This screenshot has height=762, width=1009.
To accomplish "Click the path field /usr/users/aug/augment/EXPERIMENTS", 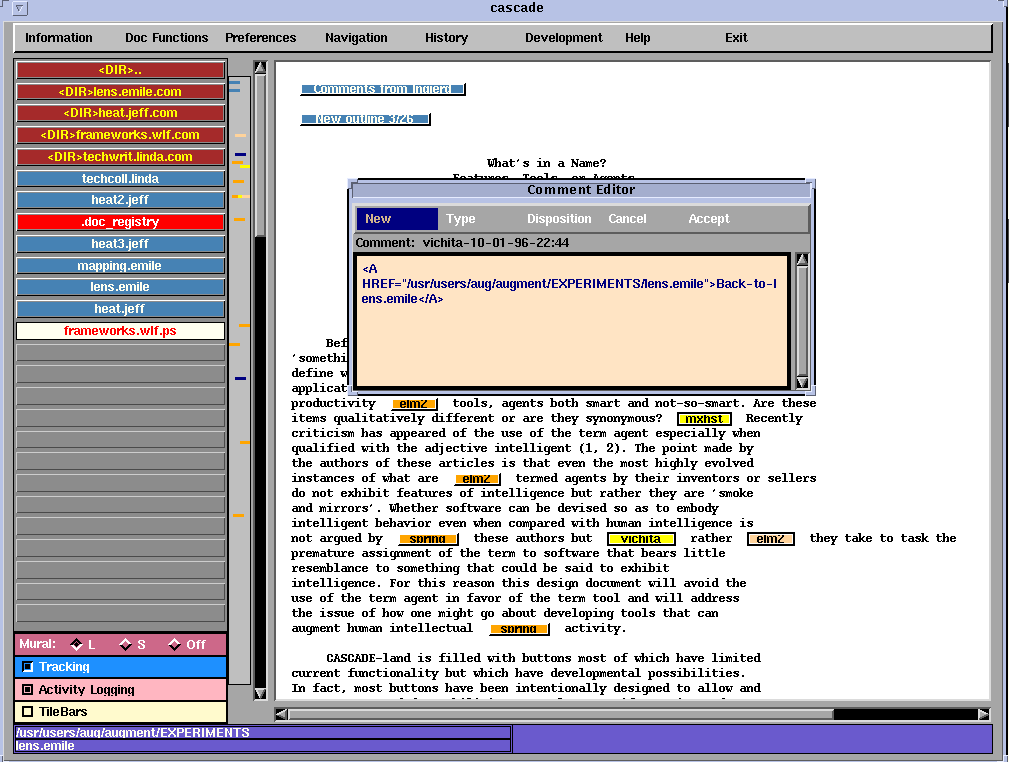I will [x=263, y=732].
